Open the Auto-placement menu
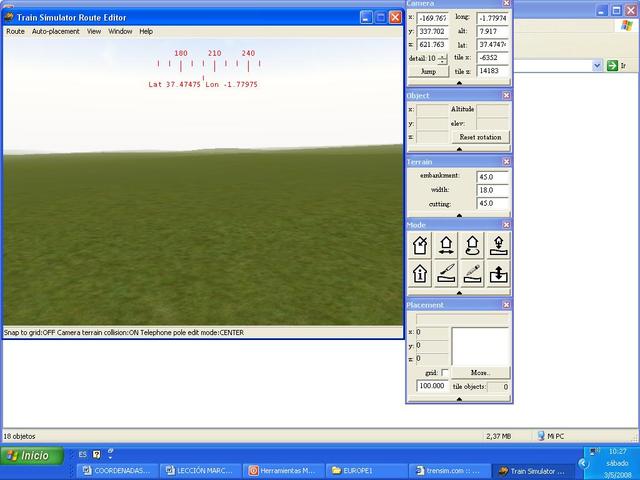This screenshot has height=480, width=640. [x=54, y=31]
